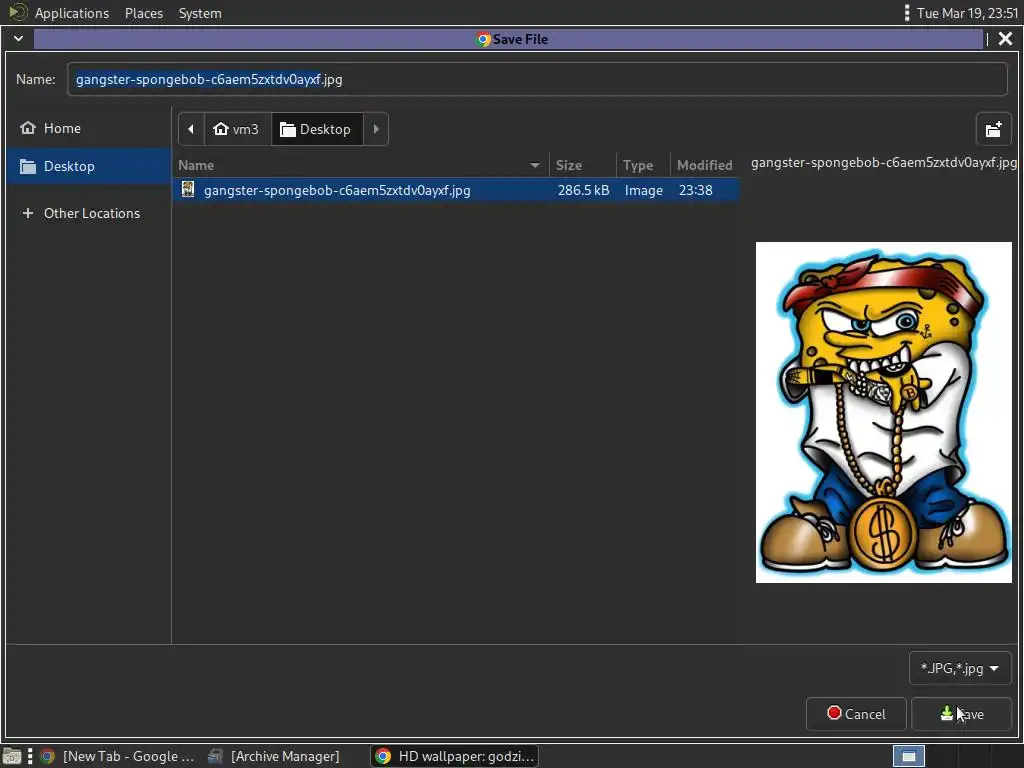Click the plus icon next to Other Locations
Image resolution: width=1024 pixels, height=768 pixels.
27,213
